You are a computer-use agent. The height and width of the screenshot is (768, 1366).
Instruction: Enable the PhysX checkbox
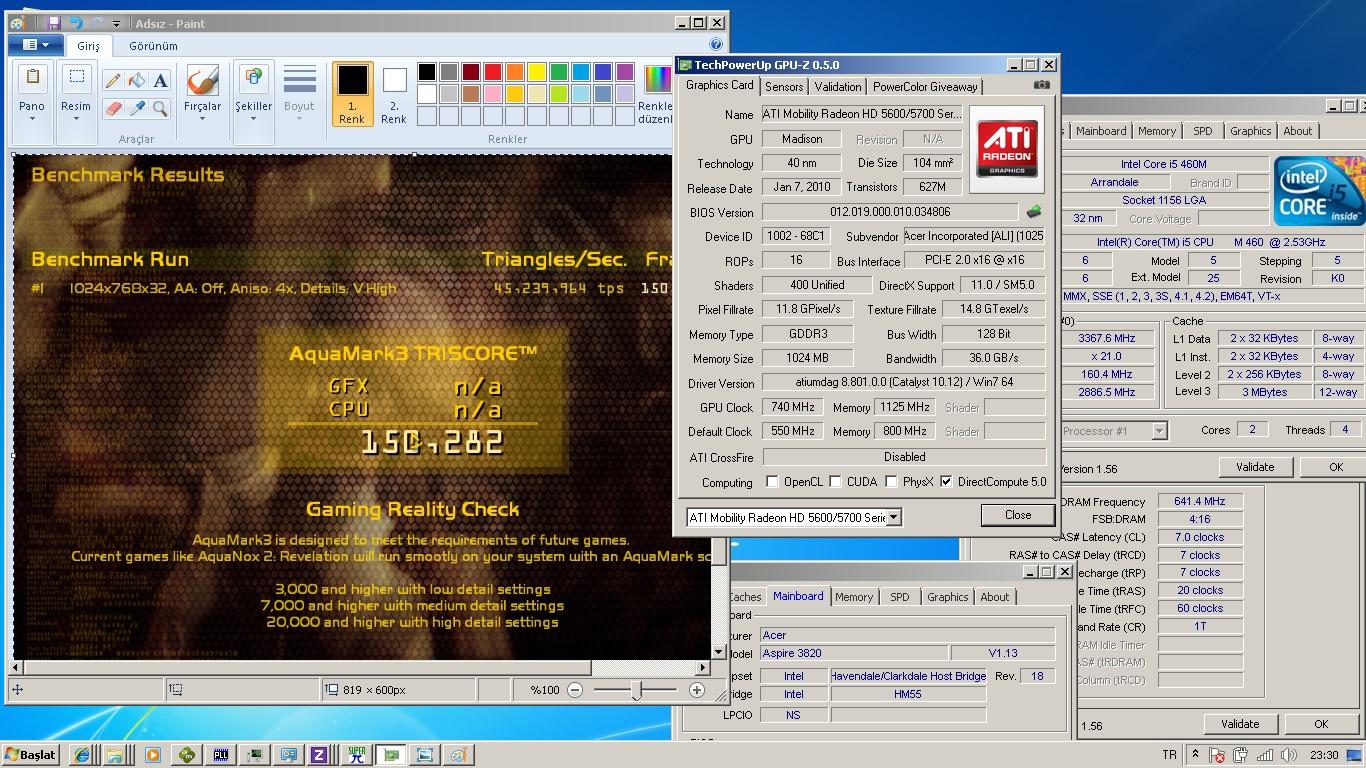click(891, 482)
